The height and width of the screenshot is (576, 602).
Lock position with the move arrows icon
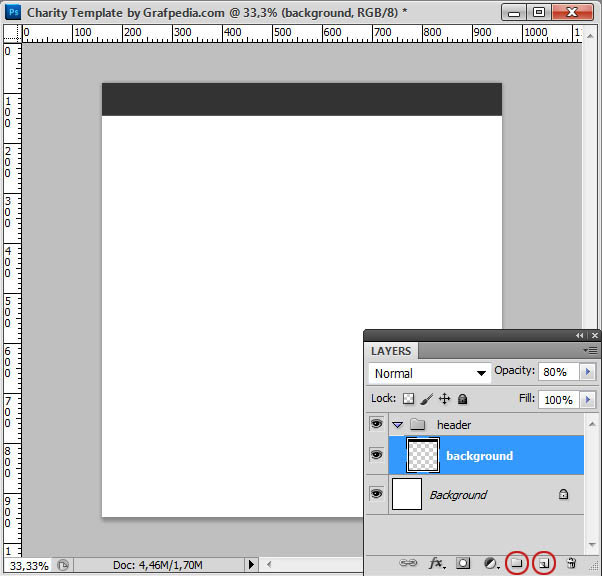click(444, 399)
